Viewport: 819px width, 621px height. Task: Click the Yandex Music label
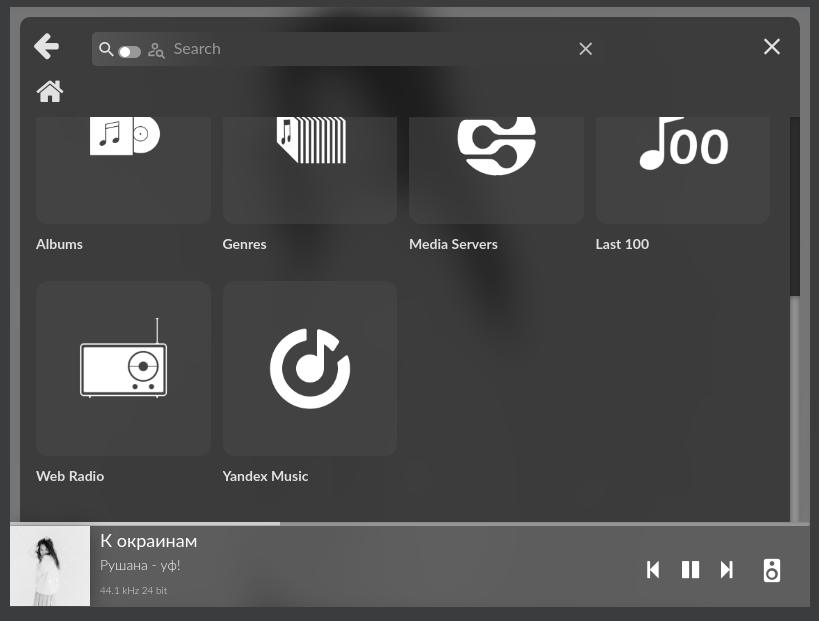[x=265, y=476]
